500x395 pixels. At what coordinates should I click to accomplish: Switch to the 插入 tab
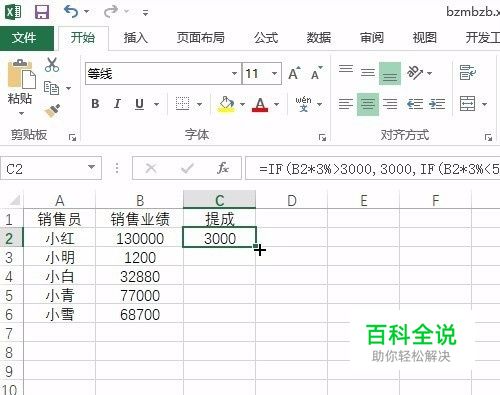point(135,38)
